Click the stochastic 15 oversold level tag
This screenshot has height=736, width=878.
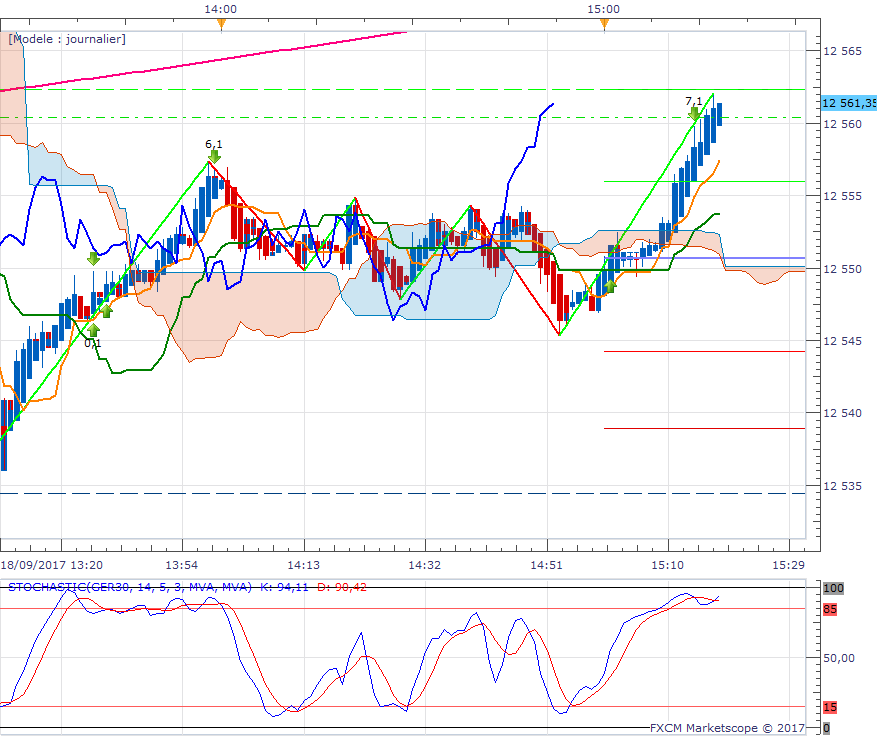click(x=830, y=707)
